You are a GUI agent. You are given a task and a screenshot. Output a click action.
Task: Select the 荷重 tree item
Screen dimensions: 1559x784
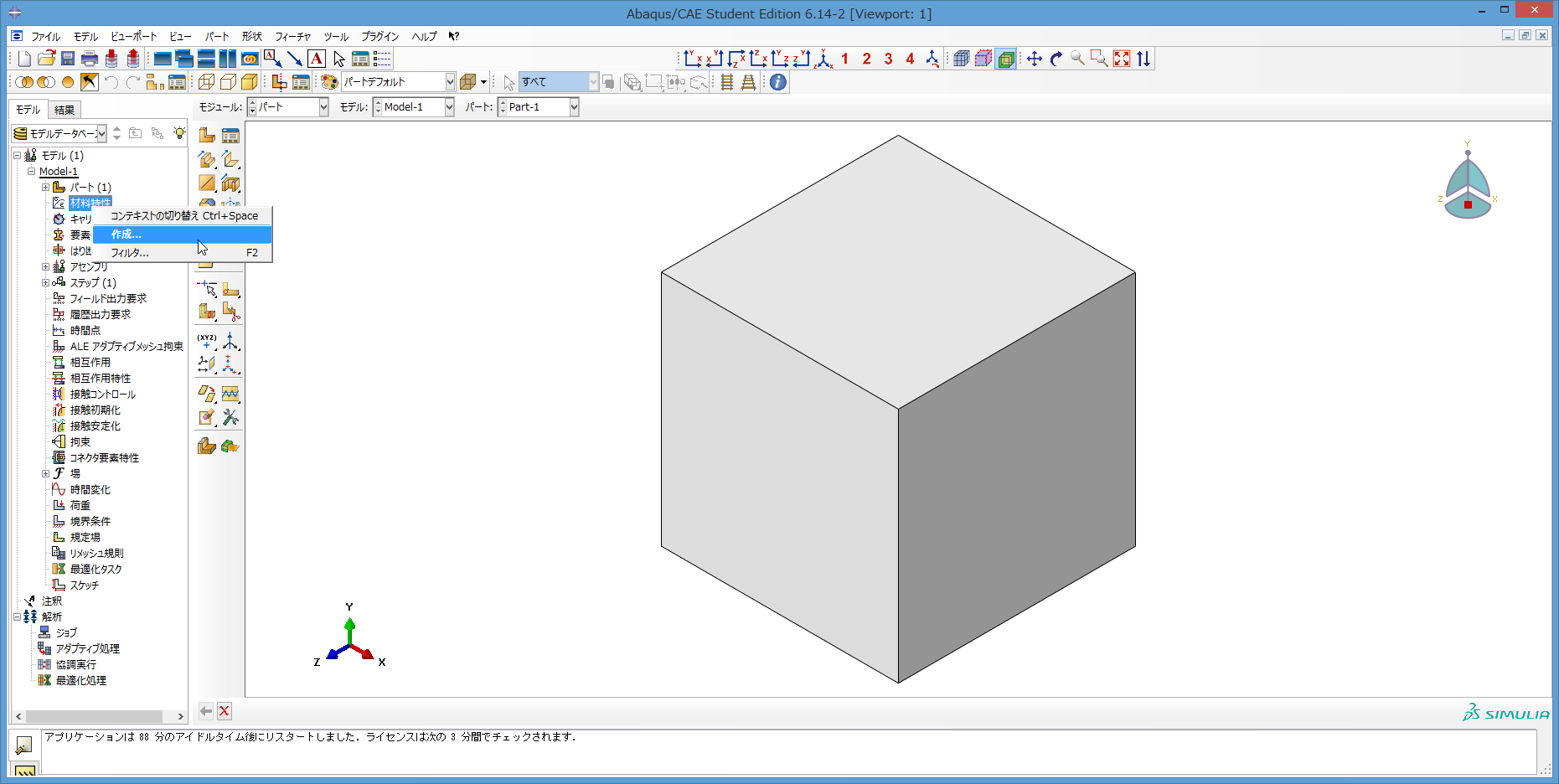pos(80,506)
